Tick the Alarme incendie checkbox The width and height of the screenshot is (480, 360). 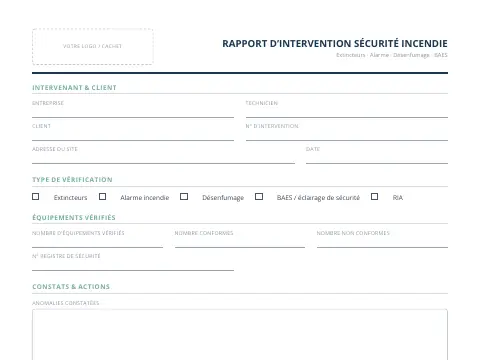click(103, 197)
